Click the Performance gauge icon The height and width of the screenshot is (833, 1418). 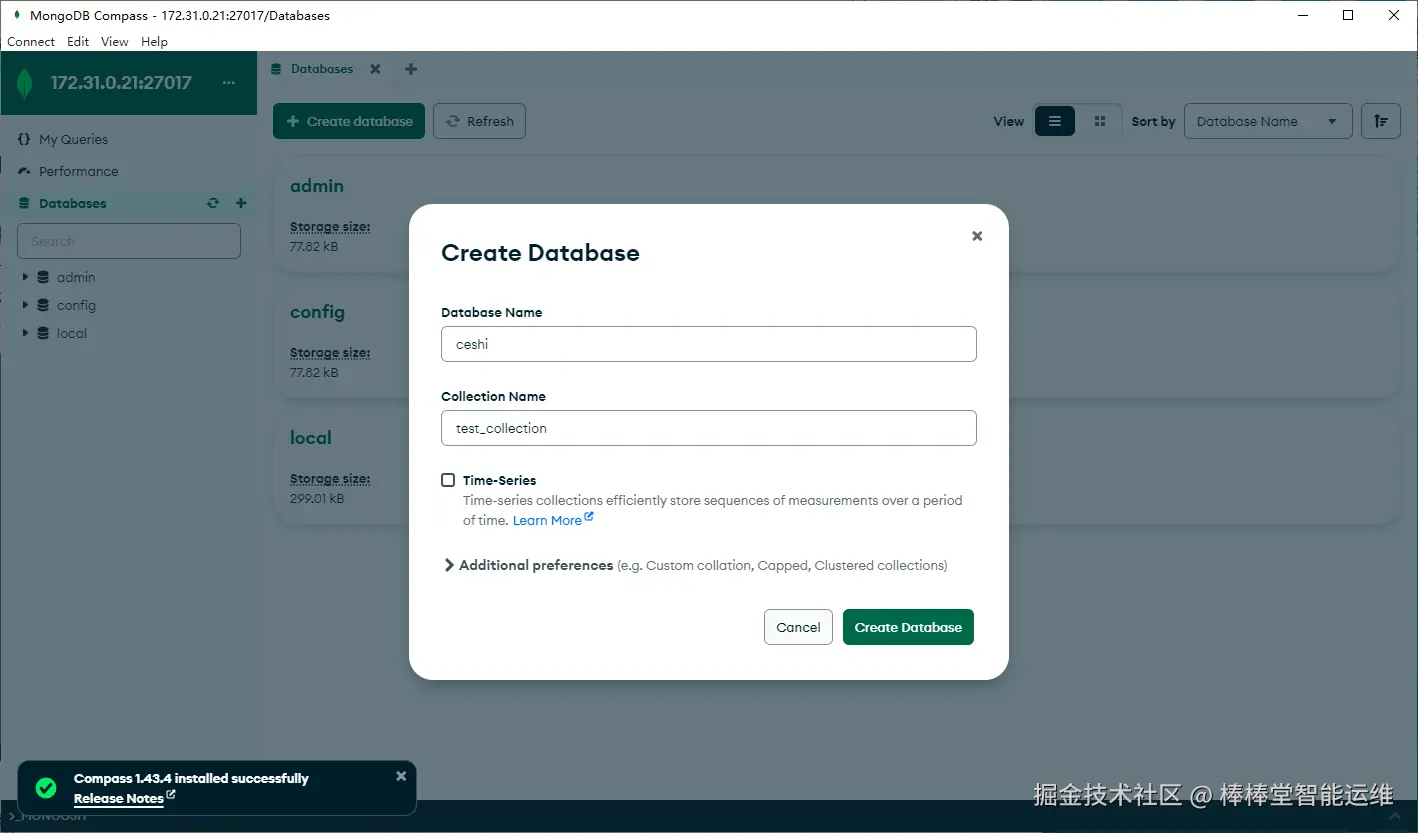point(24,171)
